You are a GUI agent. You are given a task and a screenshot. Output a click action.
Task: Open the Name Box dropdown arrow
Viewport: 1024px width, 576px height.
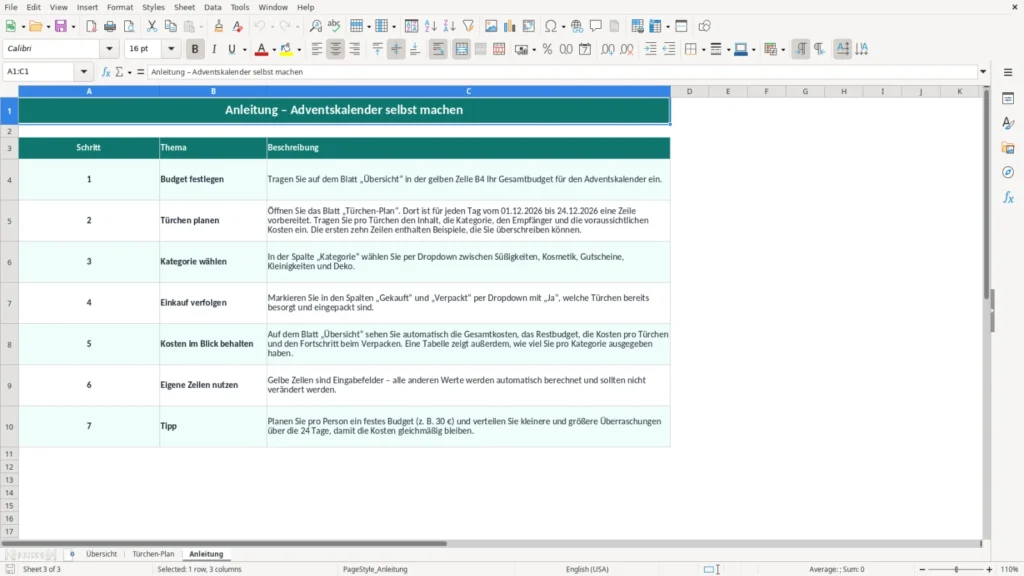click(84, 72)
